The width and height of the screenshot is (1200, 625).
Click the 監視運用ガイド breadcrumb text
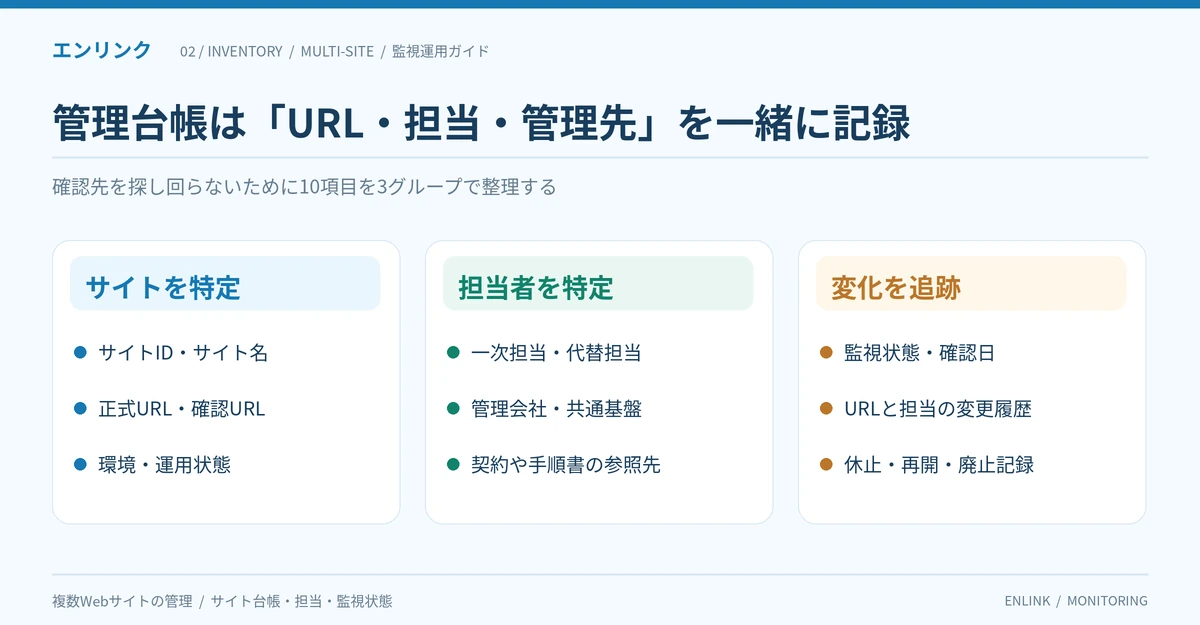pos(441,51)
